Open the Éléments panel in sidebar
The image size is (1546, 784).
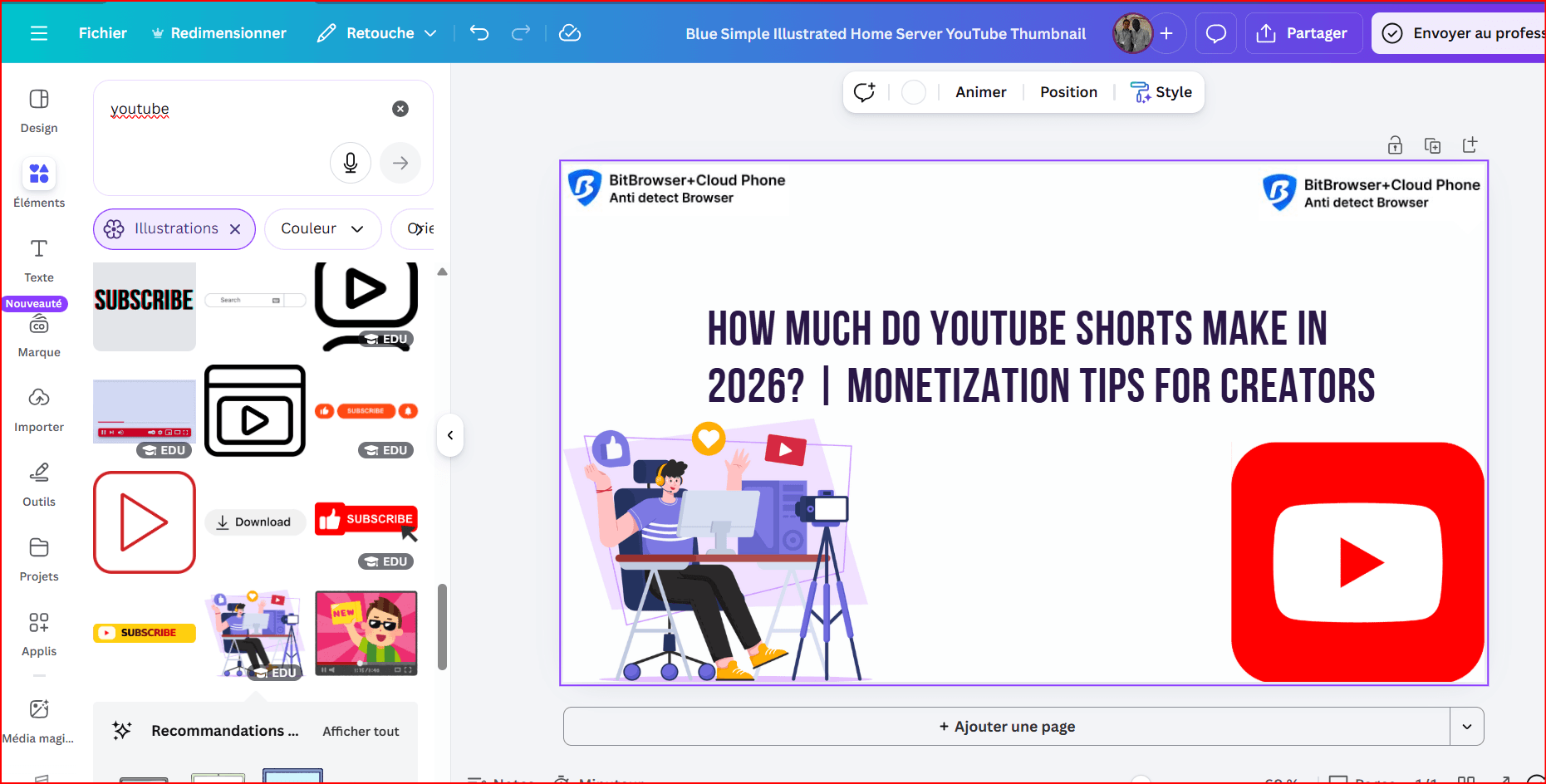click(39, 184)
